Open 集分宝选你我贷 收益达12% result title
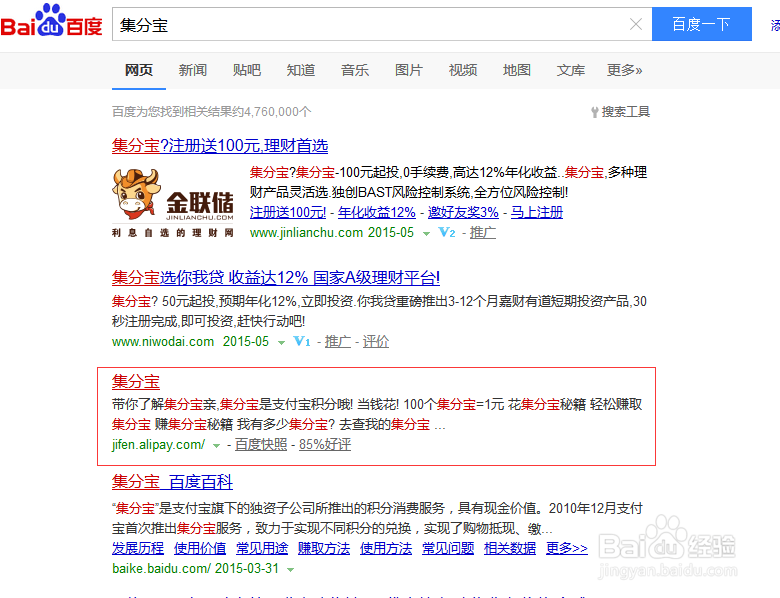Image resolution: width=780 pixels, height=598 pixels. coord(276,278)
